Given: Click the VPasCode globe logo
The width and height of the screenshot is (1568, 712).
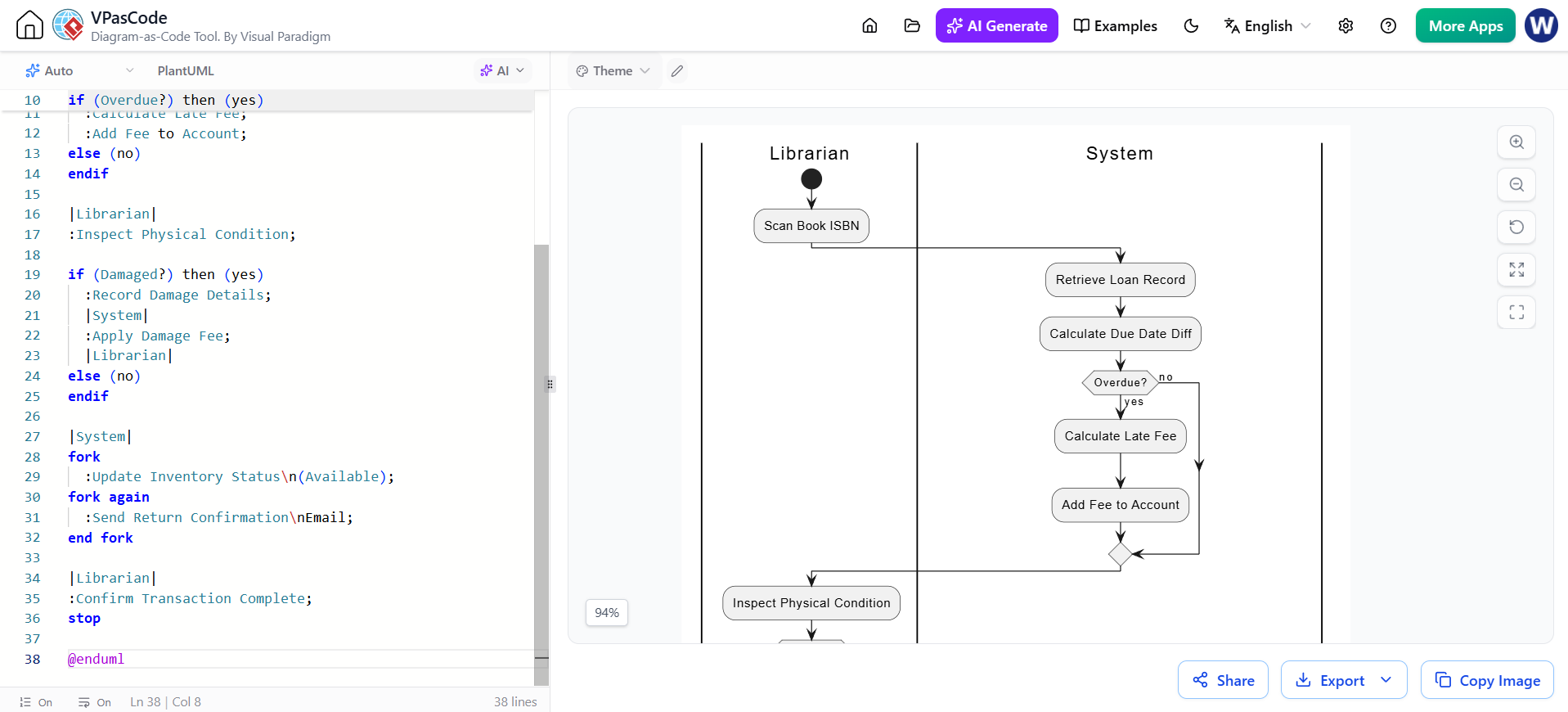Looking at the screenshot, I should [x=68, y=25].
